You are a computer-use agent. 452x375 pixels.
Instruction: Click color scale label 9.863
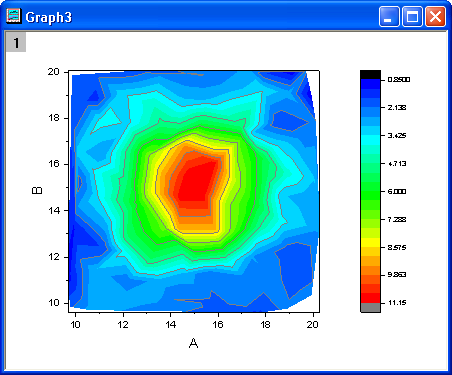tap(397, 275)
